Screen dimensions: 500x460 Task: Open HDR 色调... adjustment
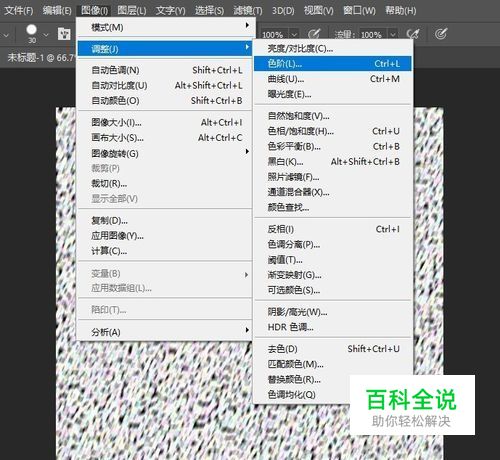[x=333, y=327]
